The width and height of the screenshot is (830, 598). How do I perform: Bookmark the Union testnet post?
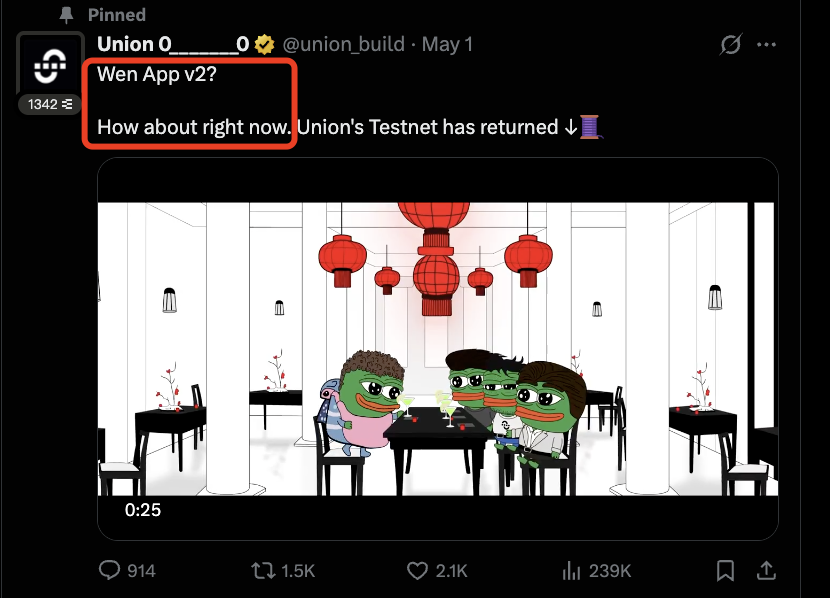click(725, 570)
